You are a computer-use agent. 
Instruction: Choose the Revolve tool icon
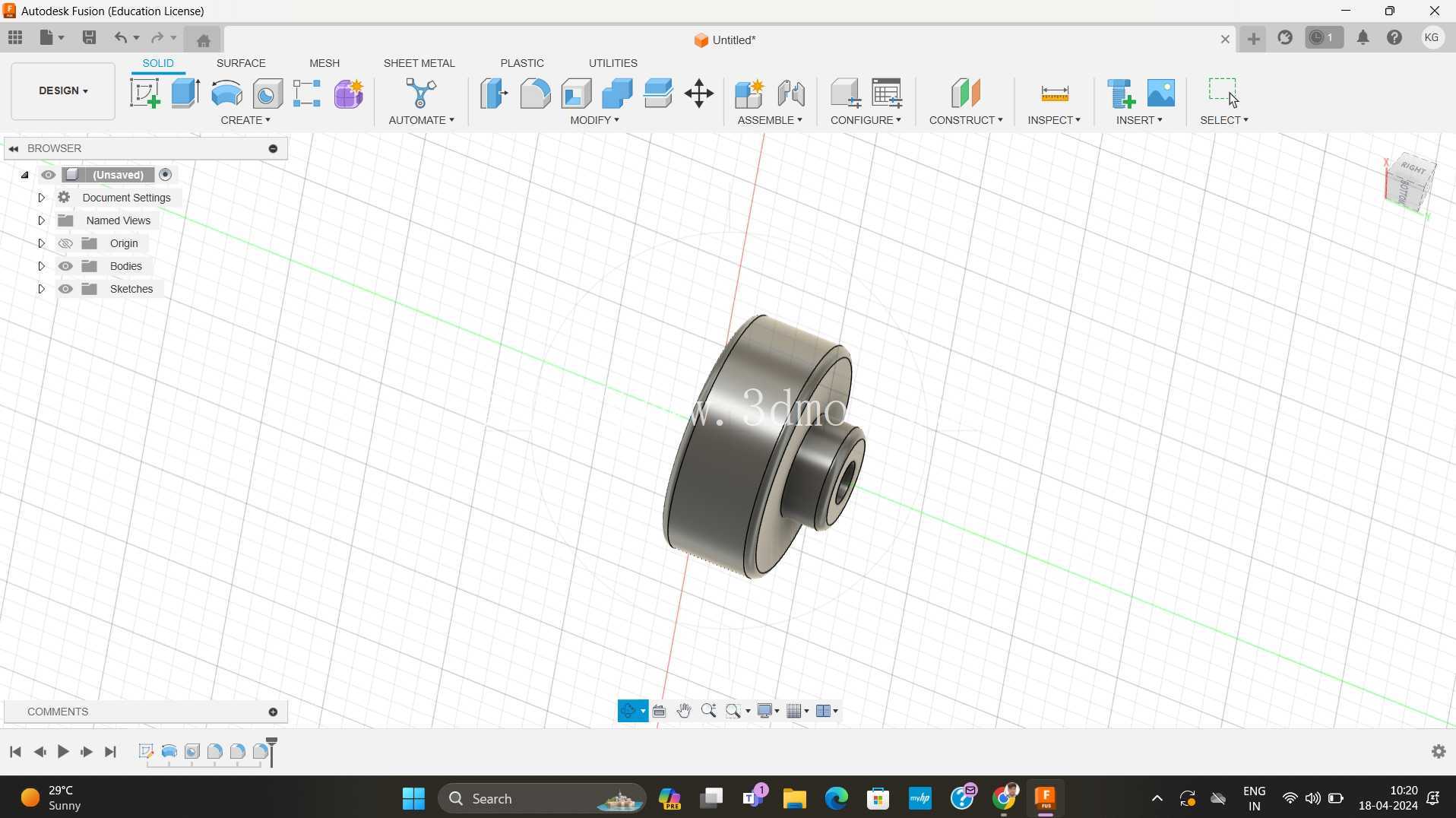pyautogui.click(x=226, y=94)
